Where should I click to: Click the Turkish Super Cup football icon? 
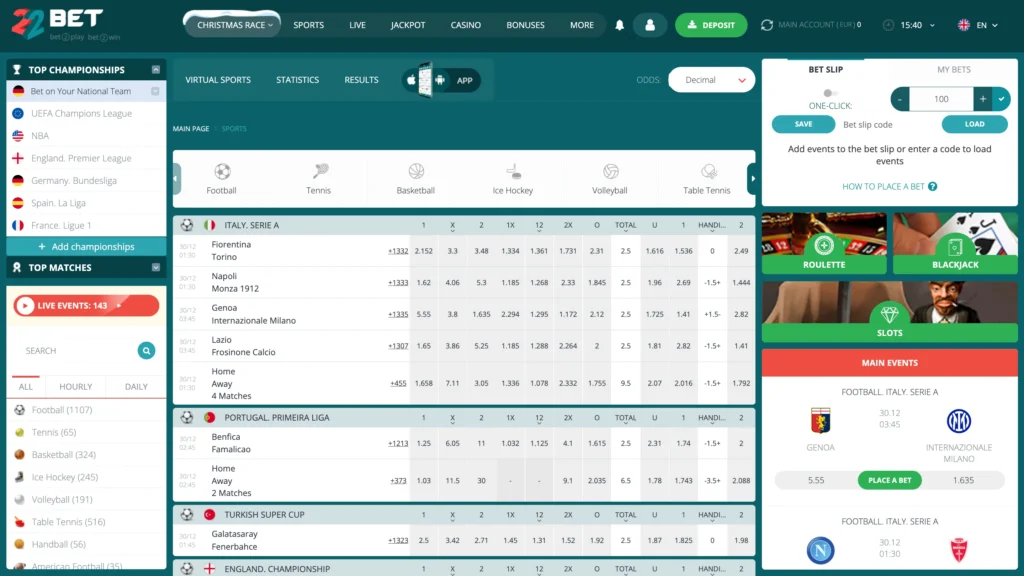[x=187, y=515]
